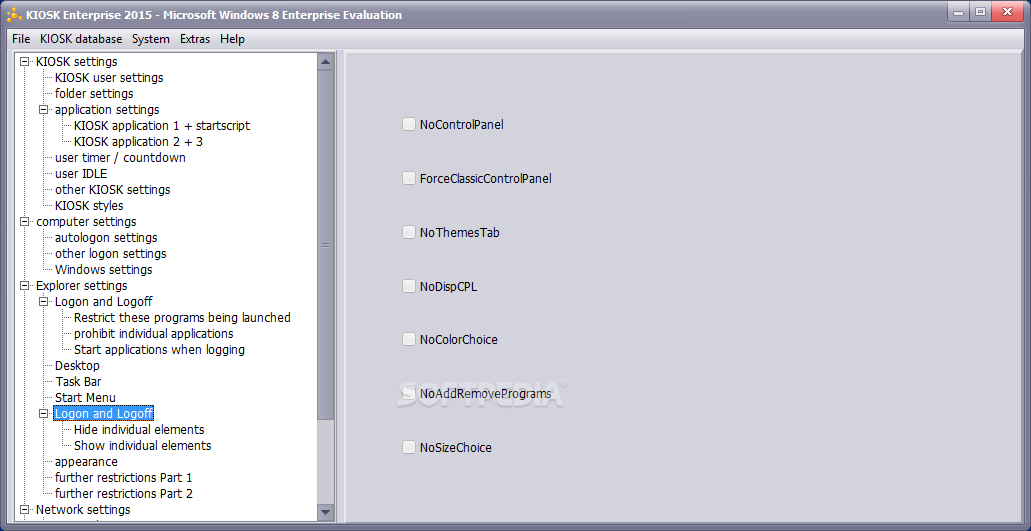
Task: Click the tree scrollbar up arrow
Action: pos(325,62)
